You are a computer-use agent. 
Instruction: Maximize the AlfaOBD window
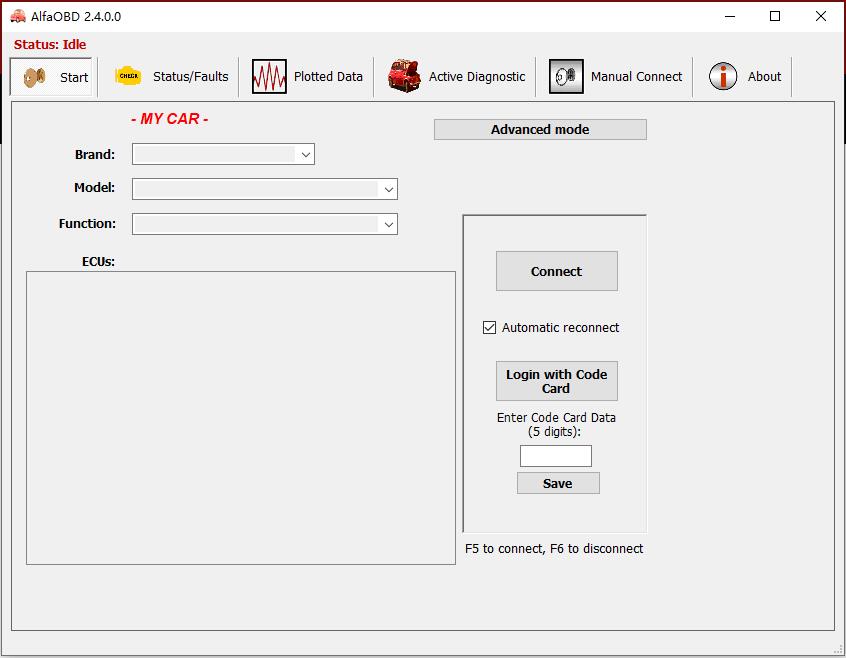(x=775, y=16)
